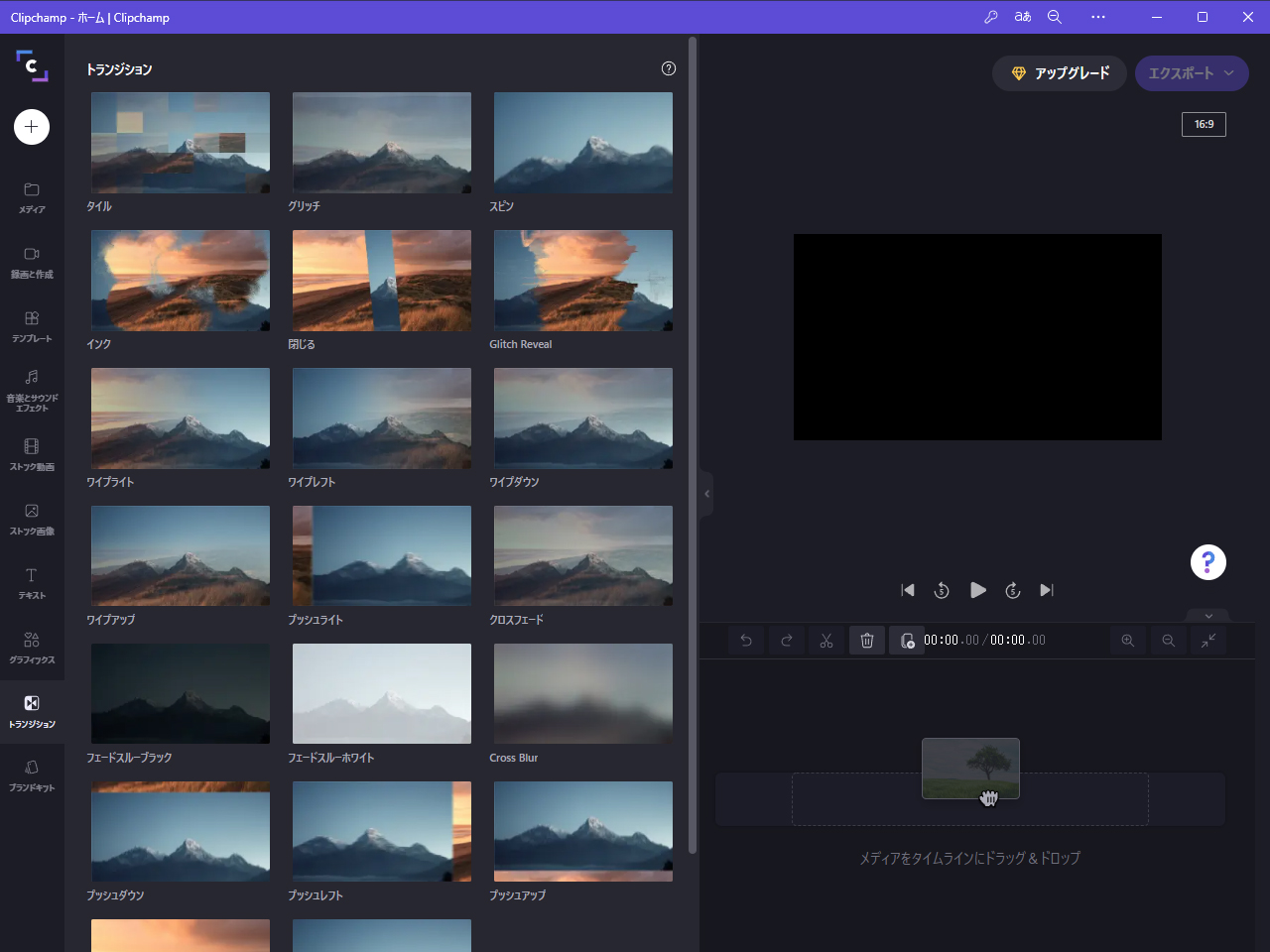Select the トランジション transitions sidebar tab
1270x952 pixels.
pyautogui.click(x=32, y=712)
